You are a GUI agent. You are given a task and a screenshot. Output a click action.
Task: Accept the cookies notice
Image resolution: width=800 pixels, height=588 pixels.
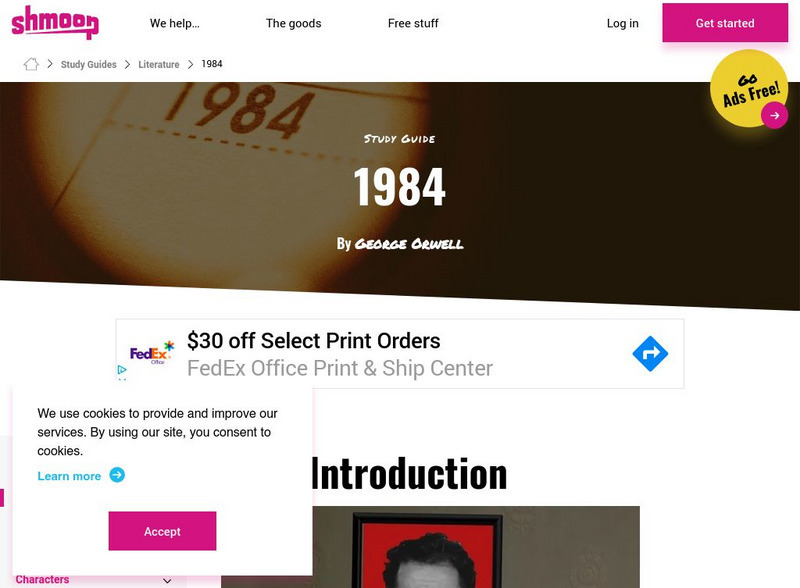click(163, 531)
